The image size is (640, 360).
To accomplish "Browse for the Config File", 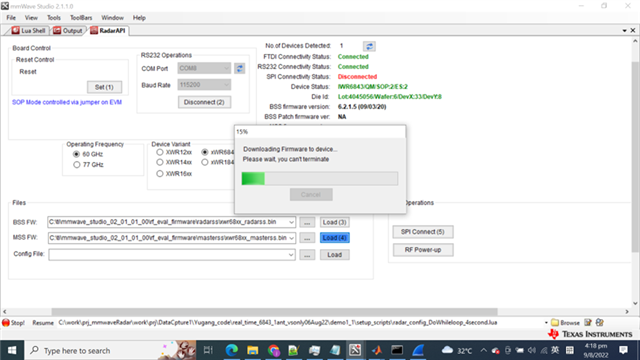I will tap(307, 255).
